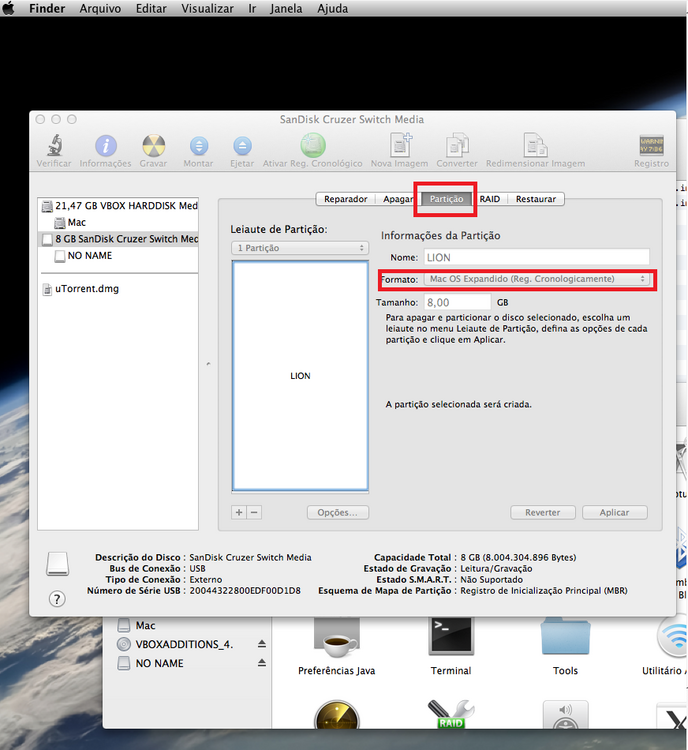Click the Montar toolbar icon

tap(198, 146)
